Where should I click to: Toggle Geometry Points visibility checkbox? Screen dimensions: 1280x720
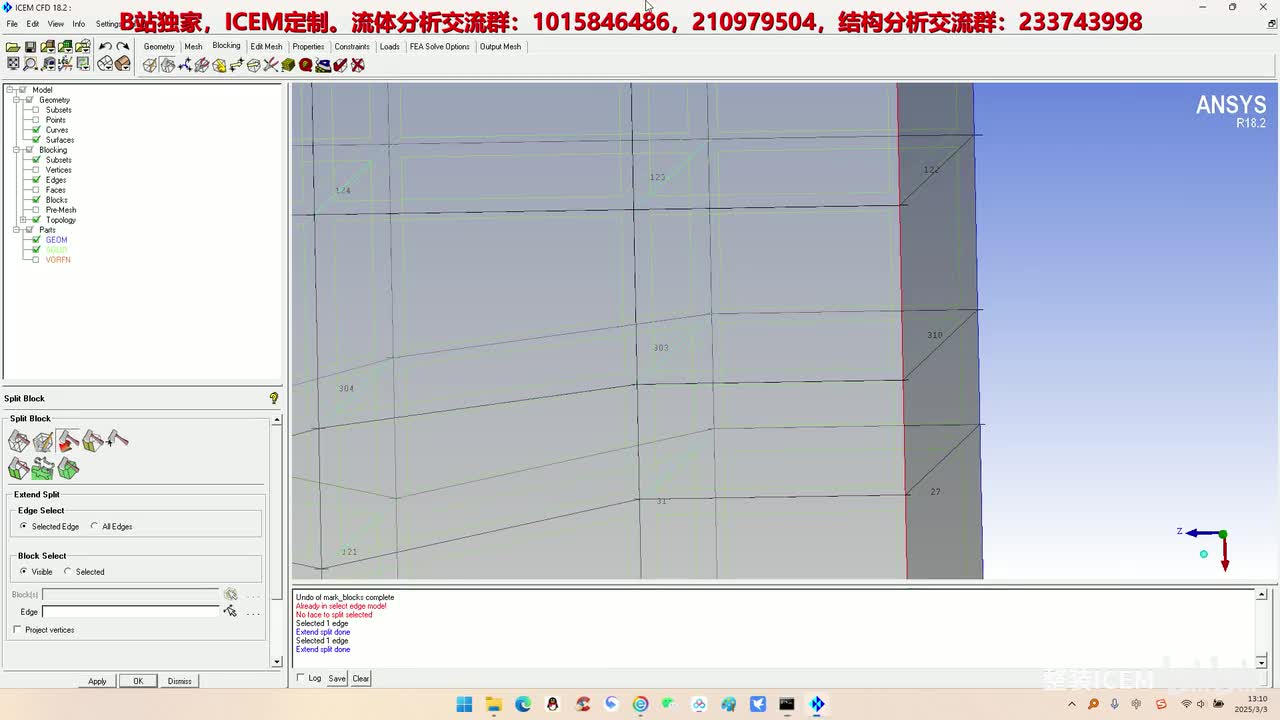point(37,120)
